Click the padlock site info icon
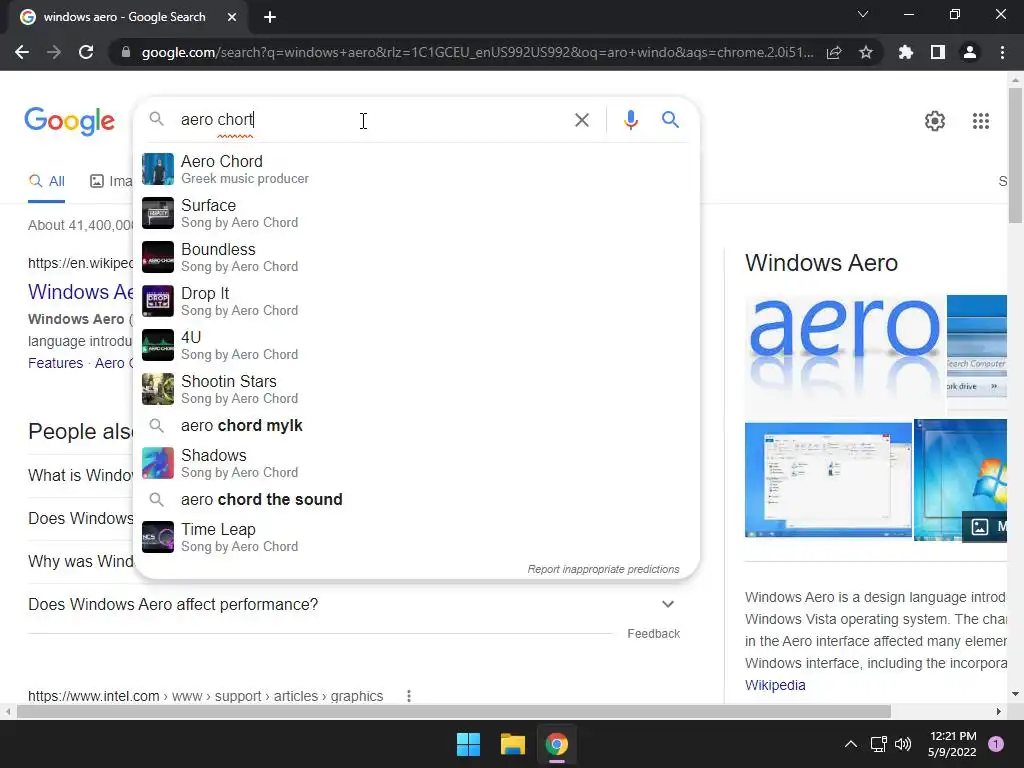 tap(125, 52)
